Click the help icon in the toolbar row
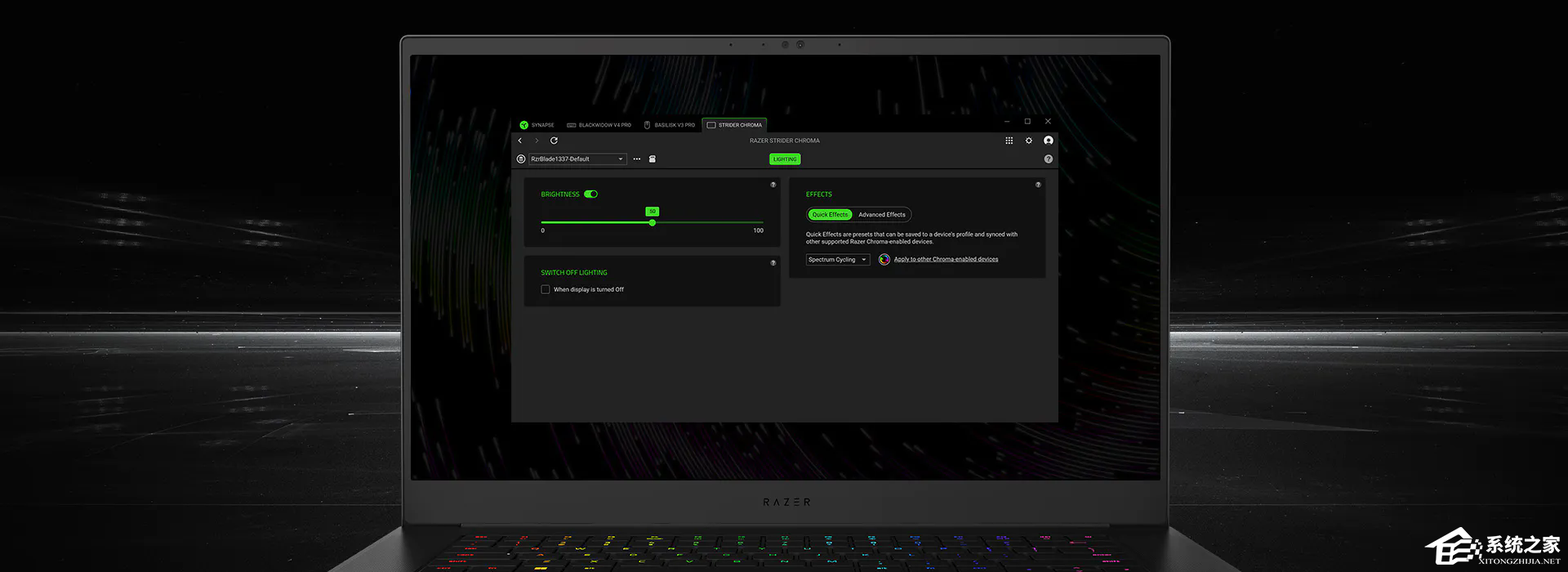The width and height of the screenshot is (1568, 572). point(1049,159)
